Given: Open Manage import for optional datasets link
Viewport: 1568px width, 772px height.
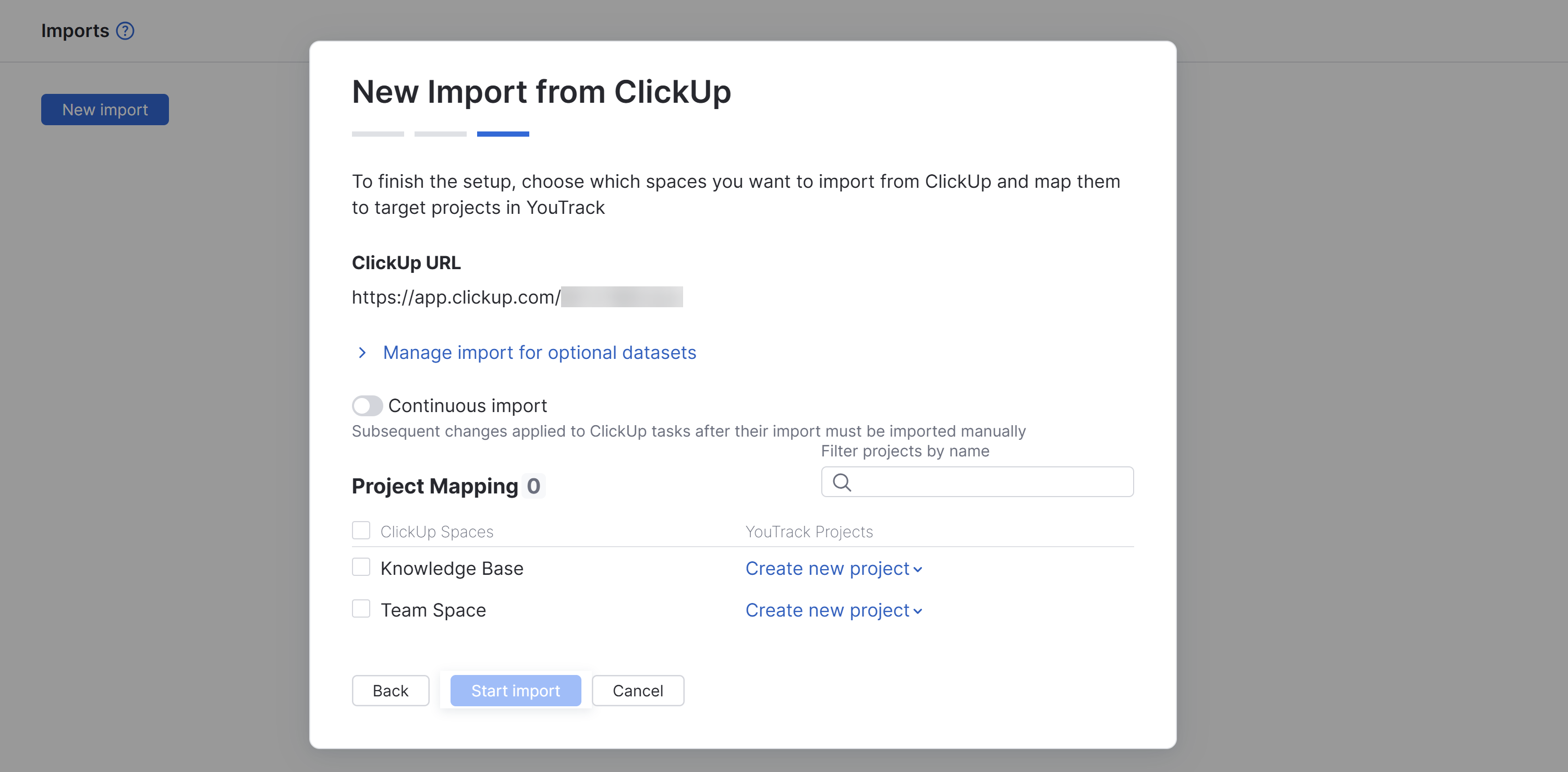Looking at the screenshot, I should (539, 353).
